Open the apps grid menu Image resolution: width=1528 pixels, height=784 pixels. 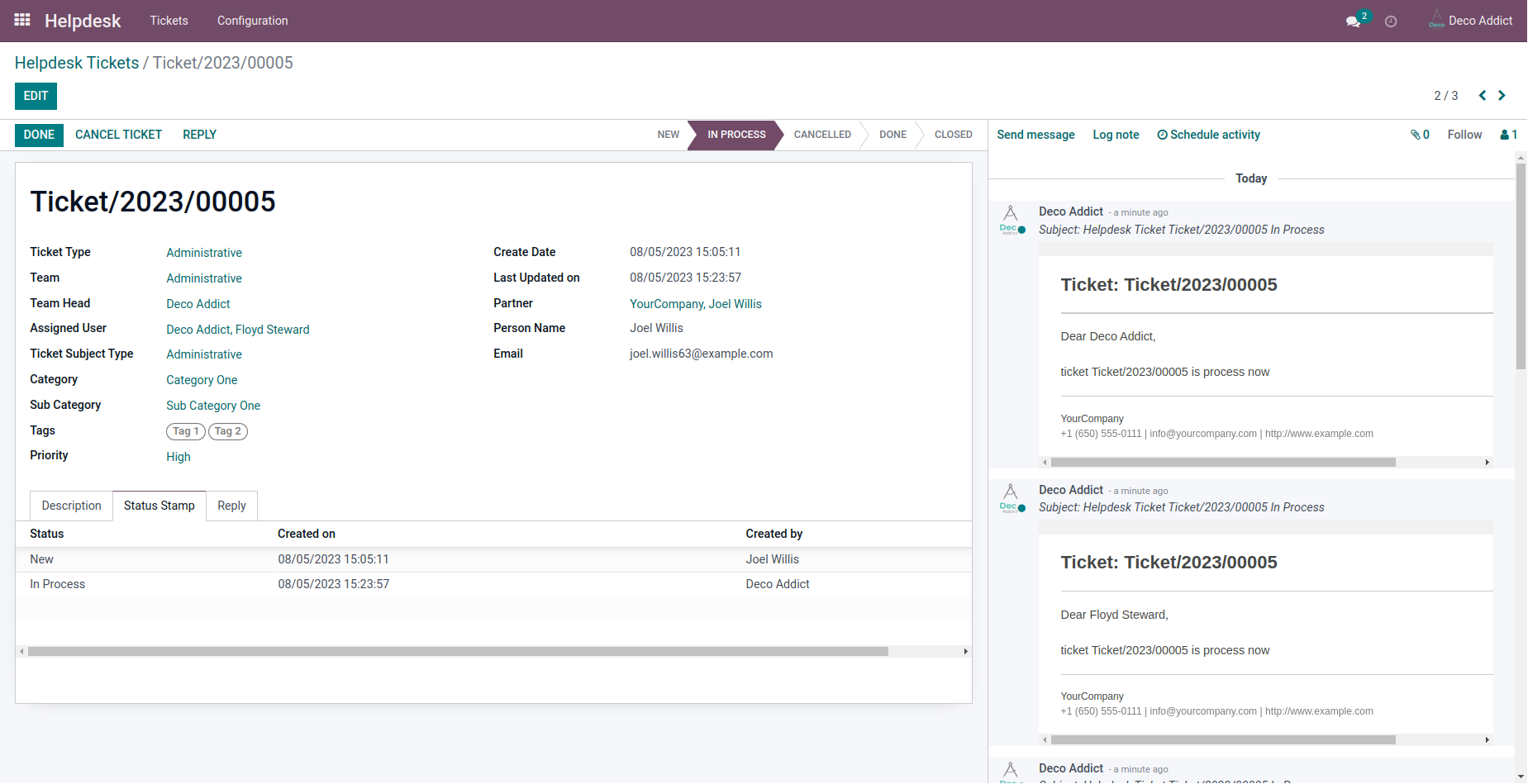coord(22,20)
